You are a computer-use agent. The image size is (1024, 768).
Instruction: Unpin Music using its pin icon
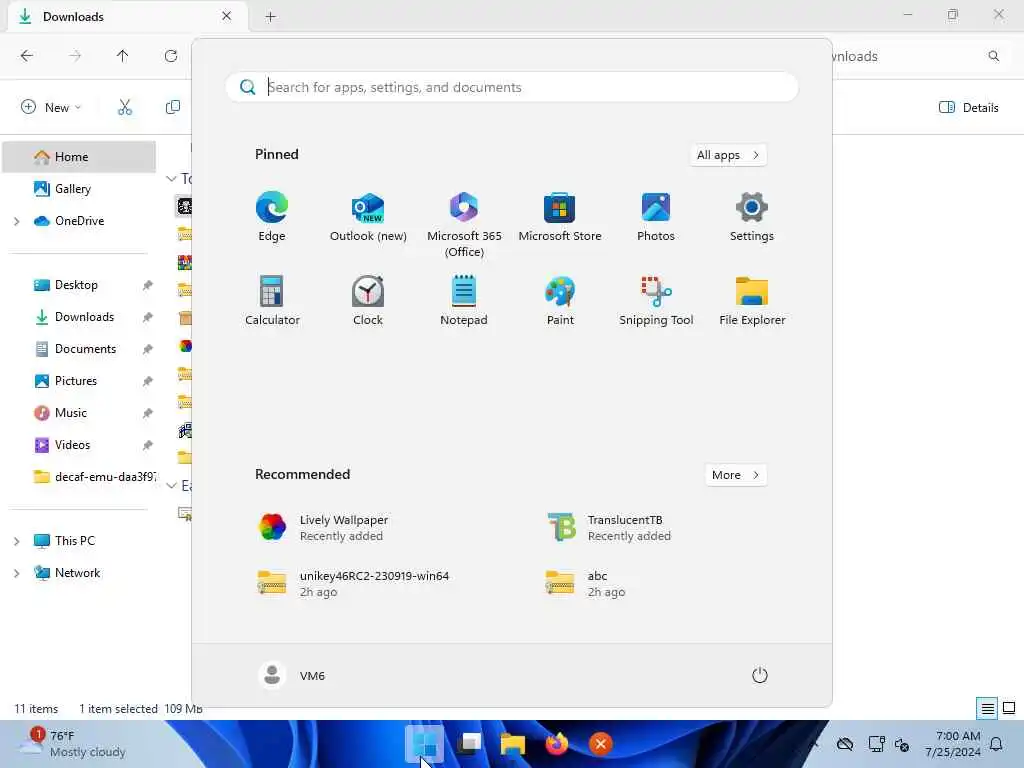[148, 413]
